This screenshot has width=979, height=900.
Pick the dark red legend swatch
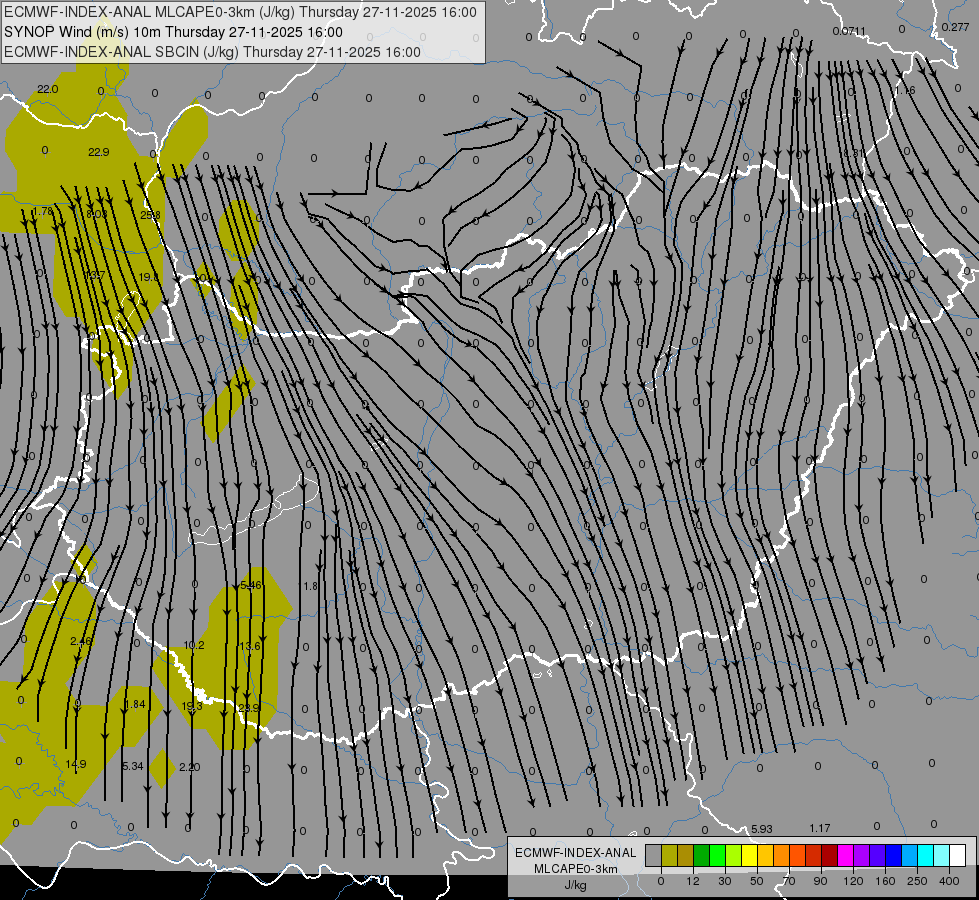coord(829,855)
